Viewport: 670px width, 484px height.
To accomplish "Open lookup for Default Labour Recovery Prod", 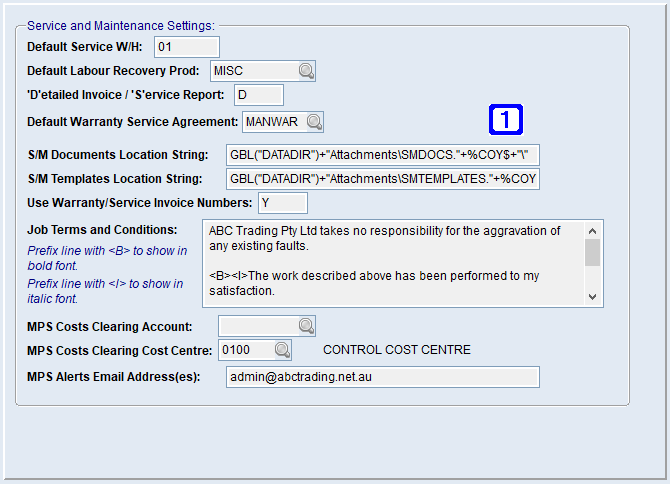I will pos(306,71).
